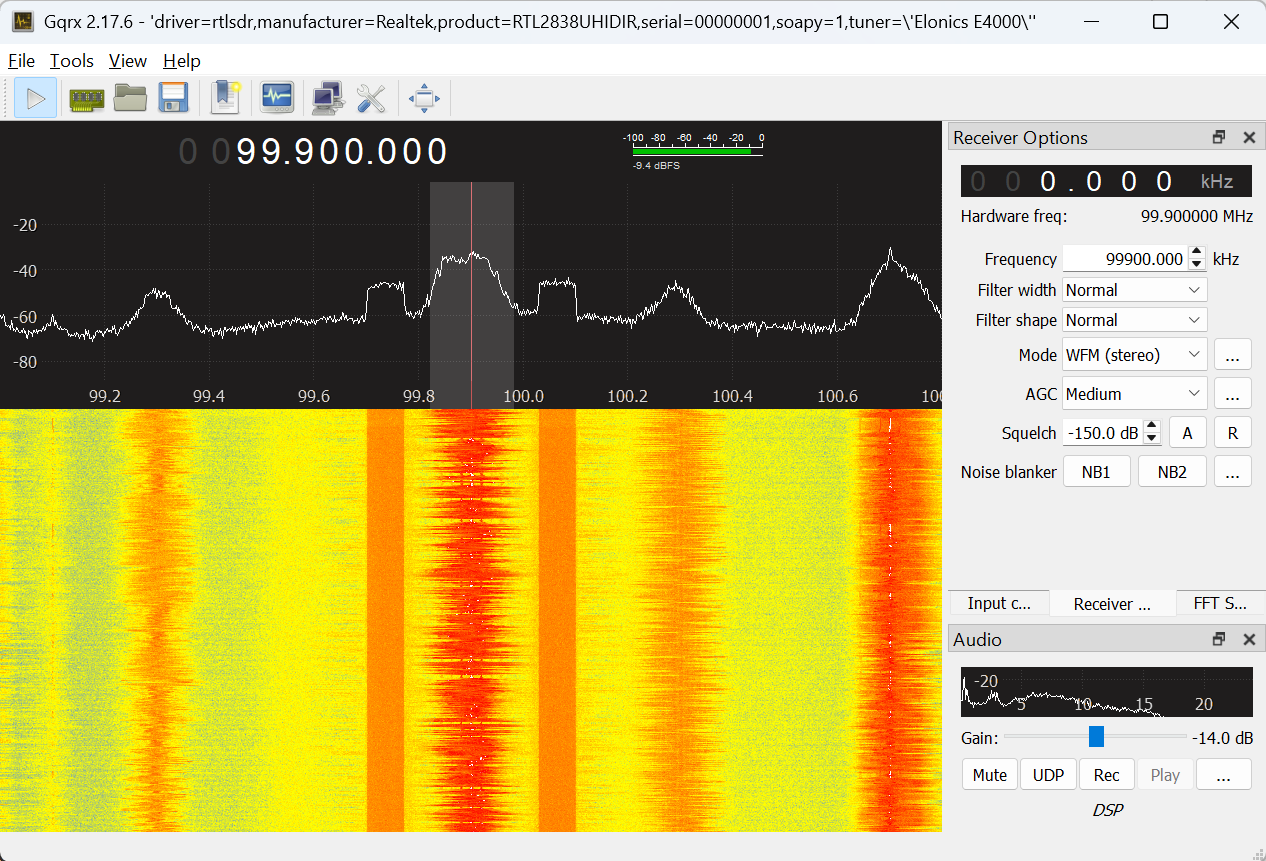Expand the Mode dropdown showing WFM (stereo)
The image size is (1266, 861).
(x=1134, y=355)
